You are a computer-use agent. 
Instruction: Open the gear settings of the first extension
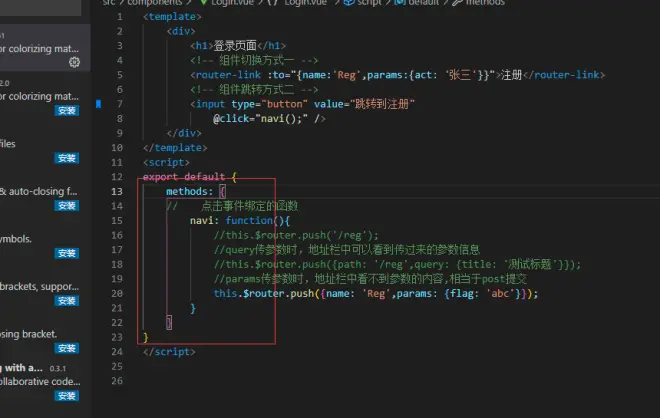pyautogui.click(x=75, y=62)
